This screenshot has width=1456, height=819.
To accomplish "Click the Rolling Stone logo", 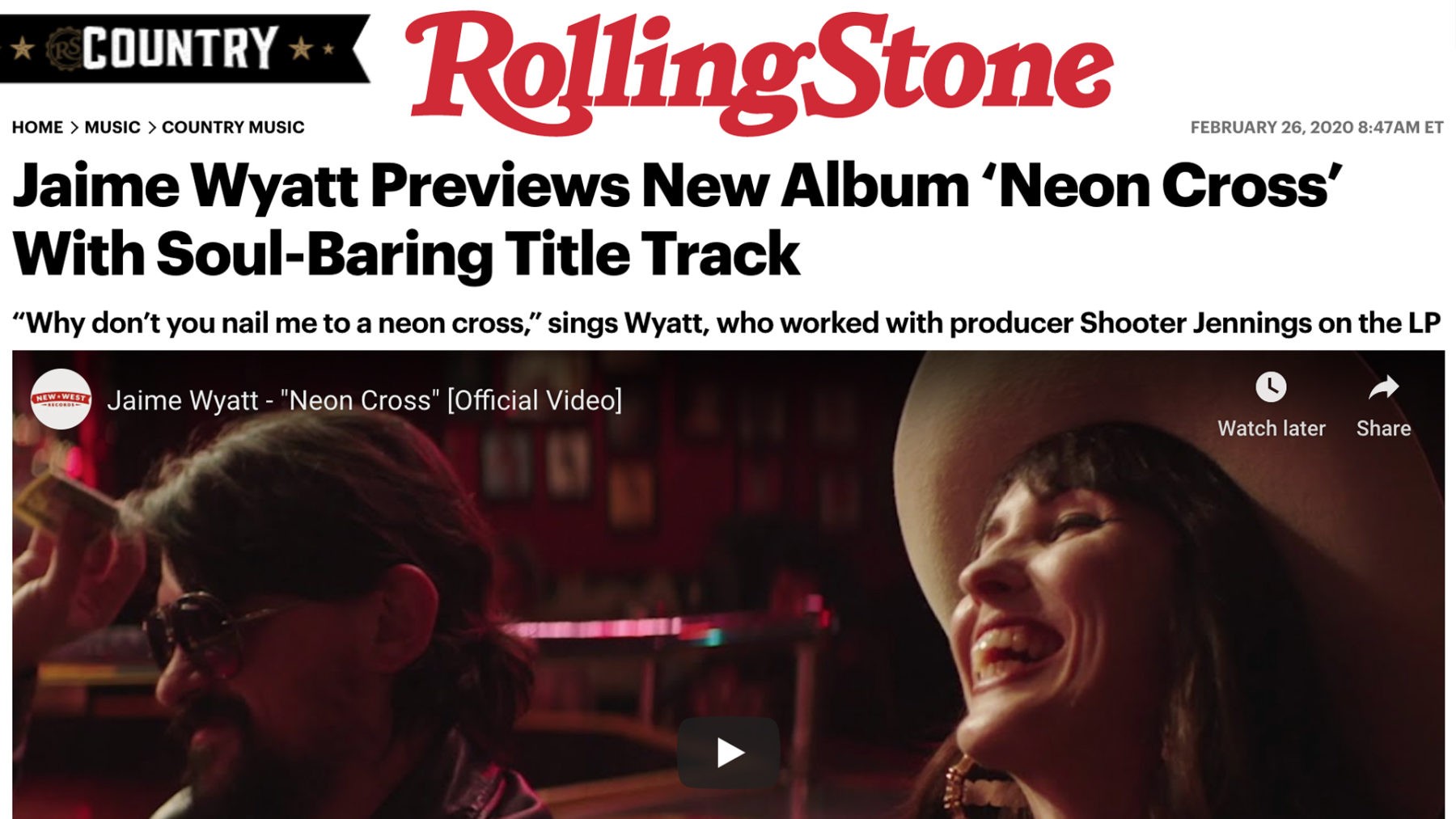I will tap(760, 73).
